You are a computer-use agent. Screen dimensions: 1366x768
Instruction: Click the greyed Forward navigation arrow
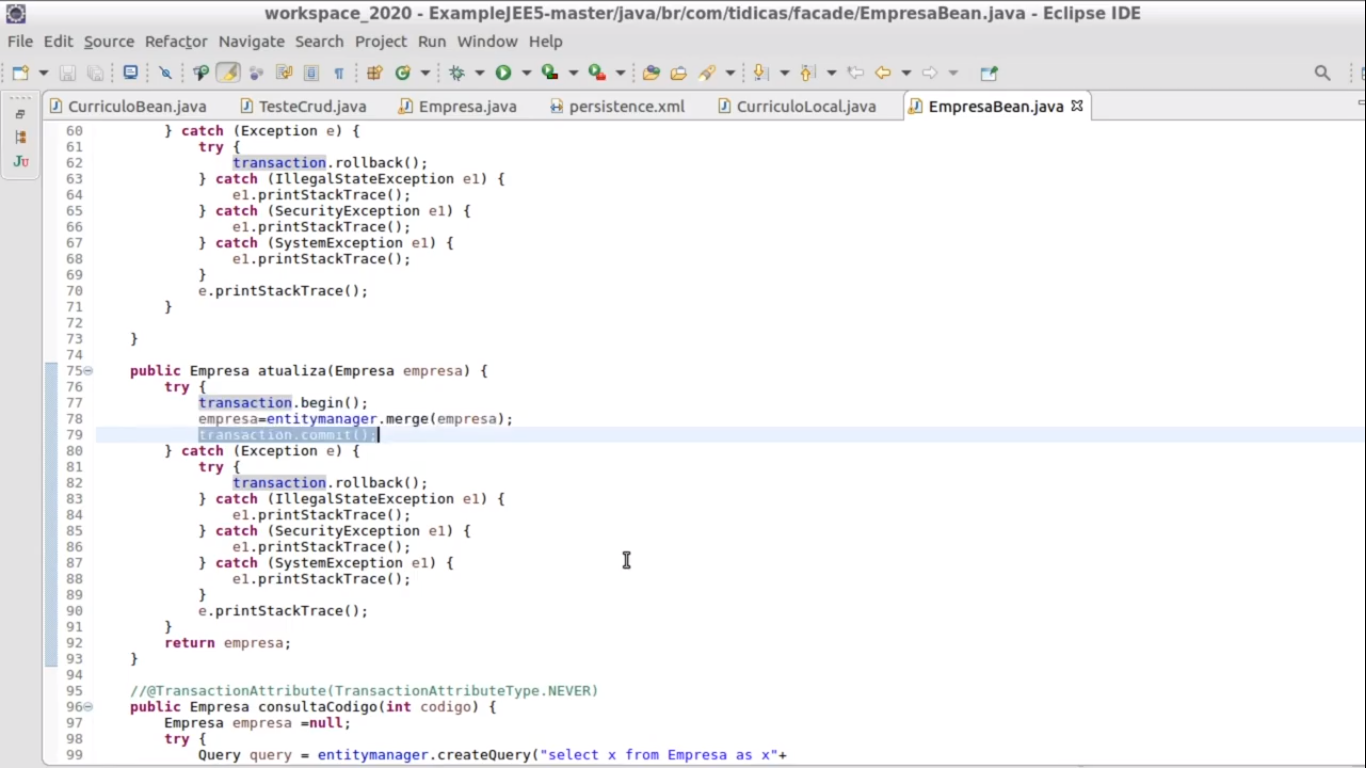930,73
